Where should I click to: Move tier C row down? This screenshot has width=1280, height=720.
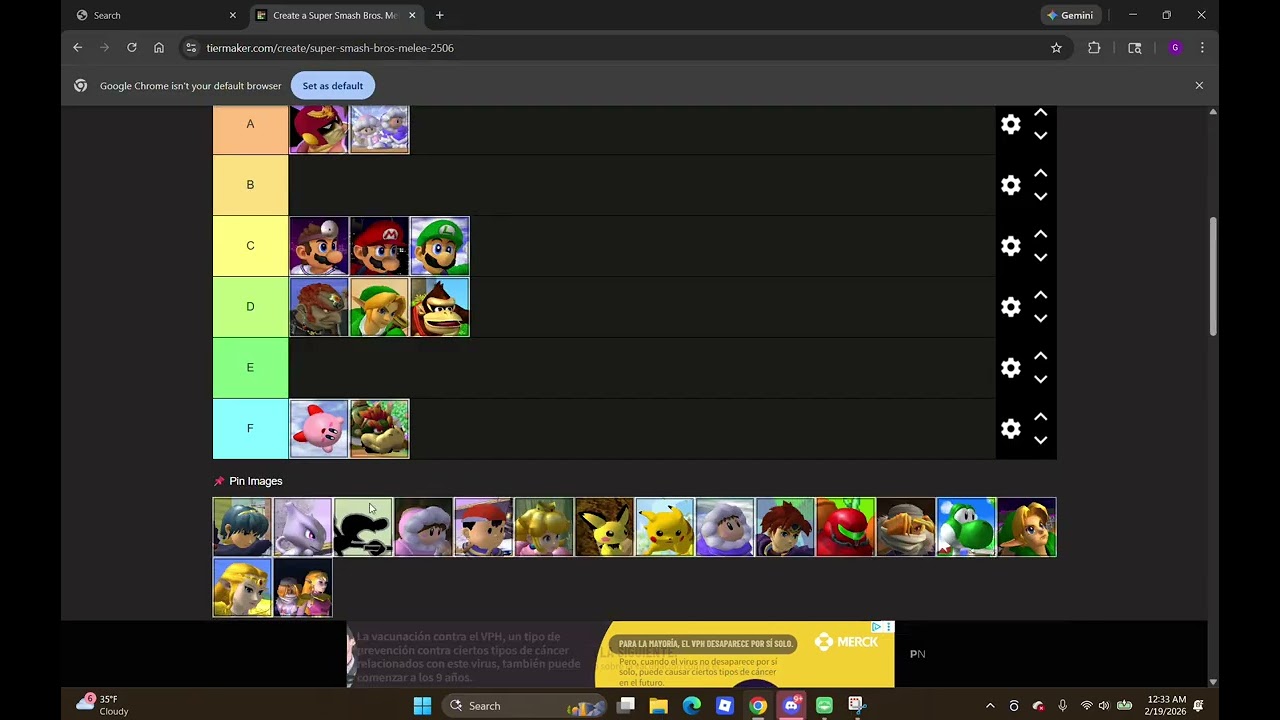[x=1040, y=258]
